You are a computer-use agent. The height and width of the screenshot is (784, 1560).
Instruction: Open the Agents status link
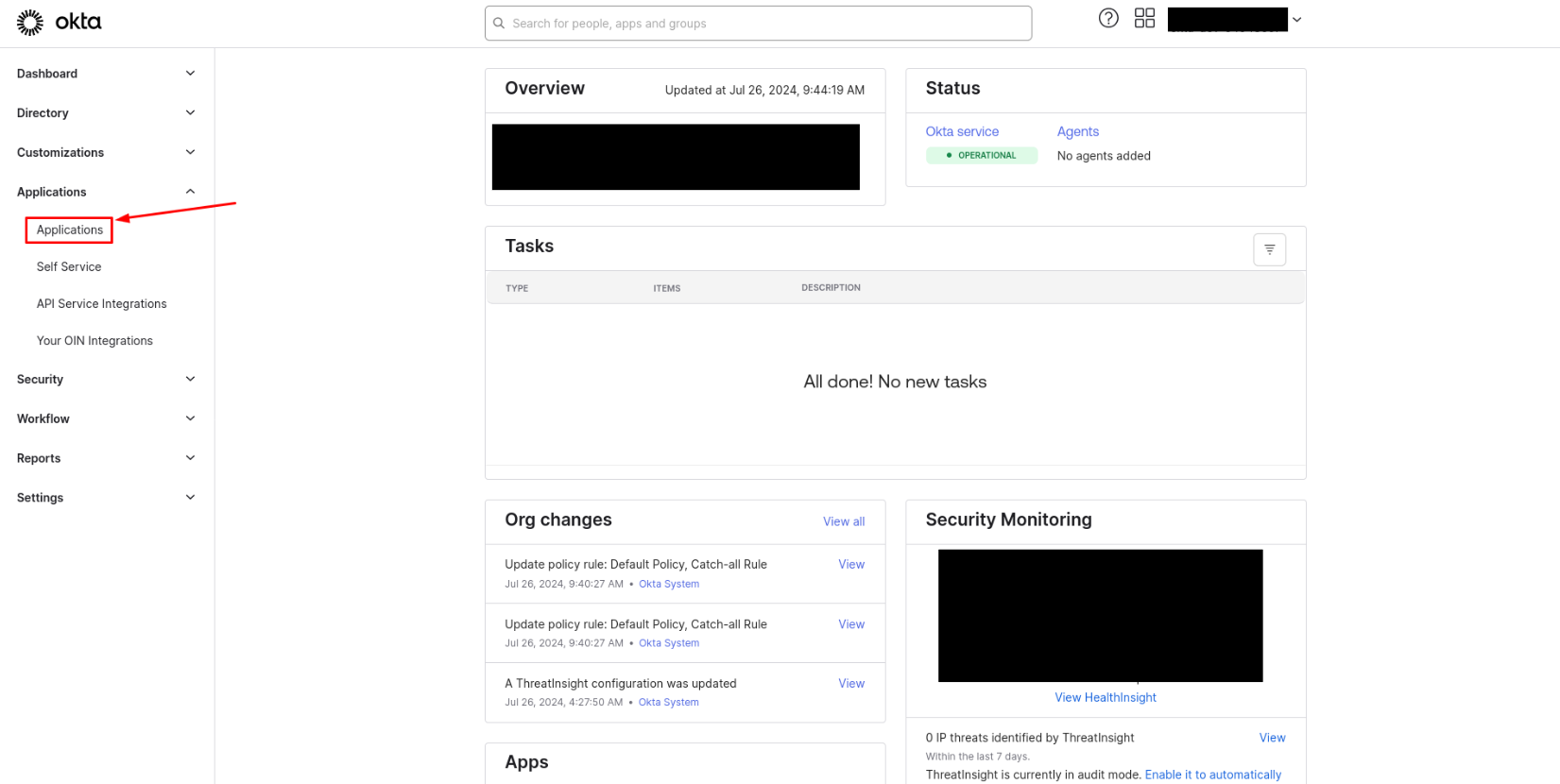pos(1077,131)
